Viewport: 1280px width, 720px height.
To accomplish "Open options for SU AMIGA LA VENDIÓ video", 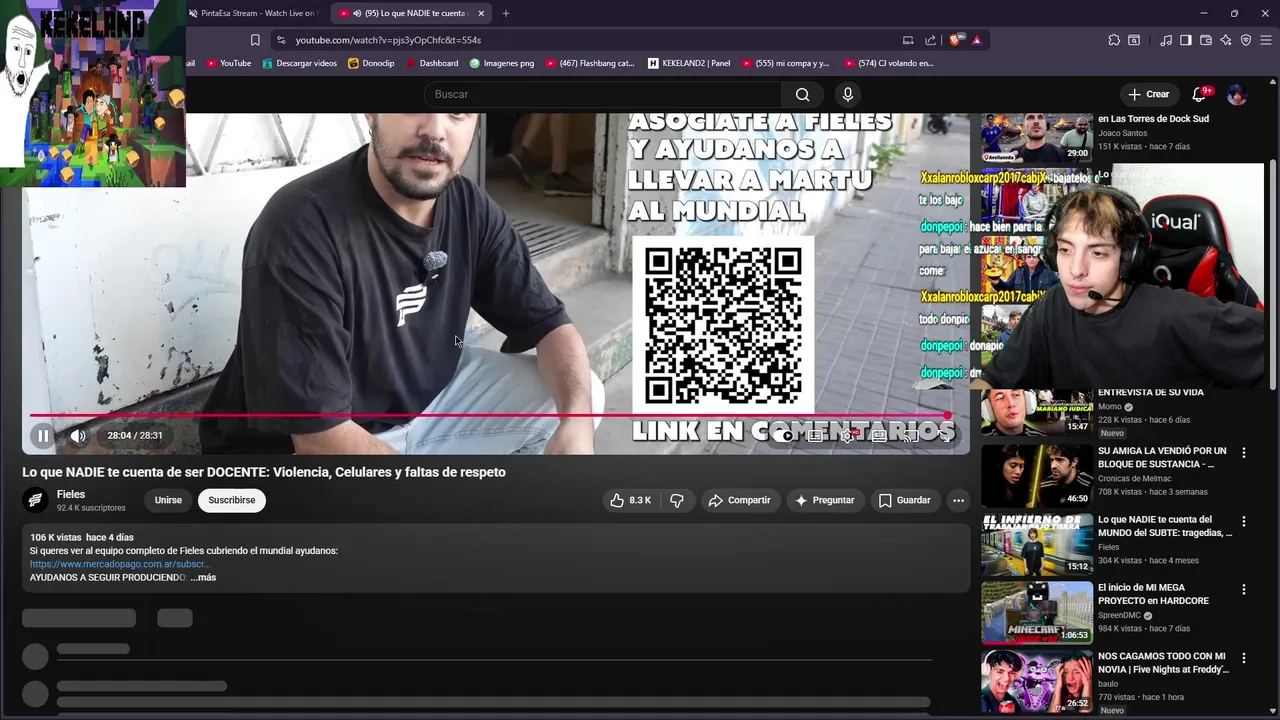I will tap(1244, 453).
